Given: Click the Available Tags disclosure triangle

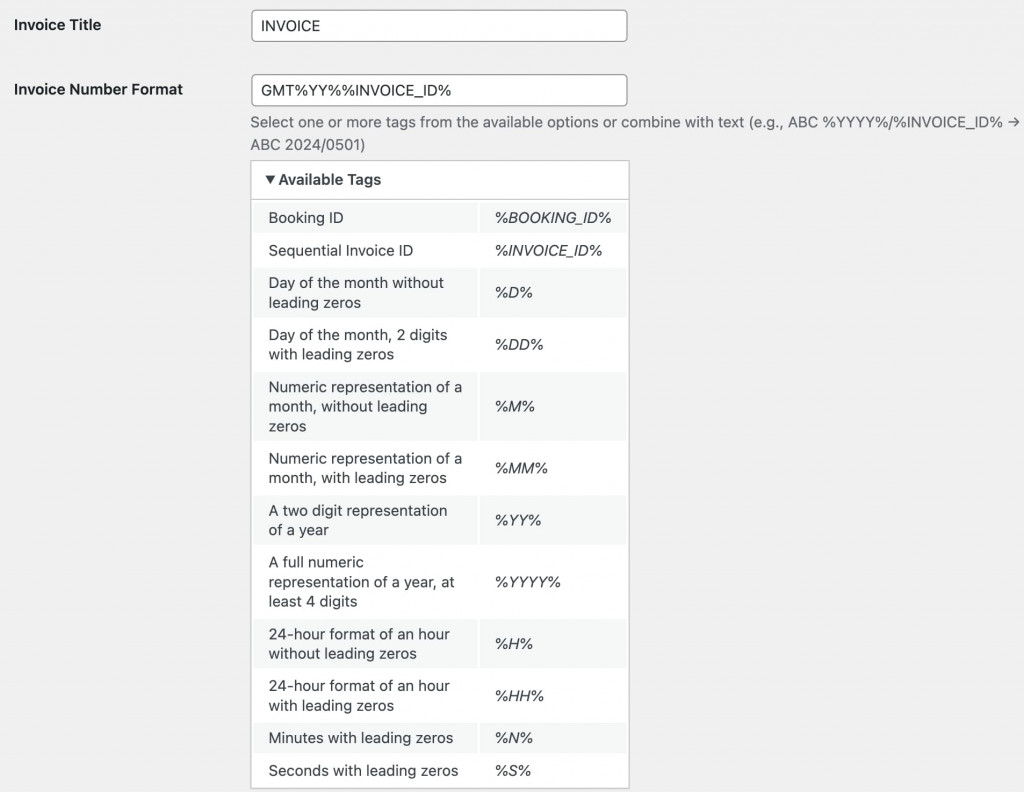Looking at the screenshot, I should 269,179.
